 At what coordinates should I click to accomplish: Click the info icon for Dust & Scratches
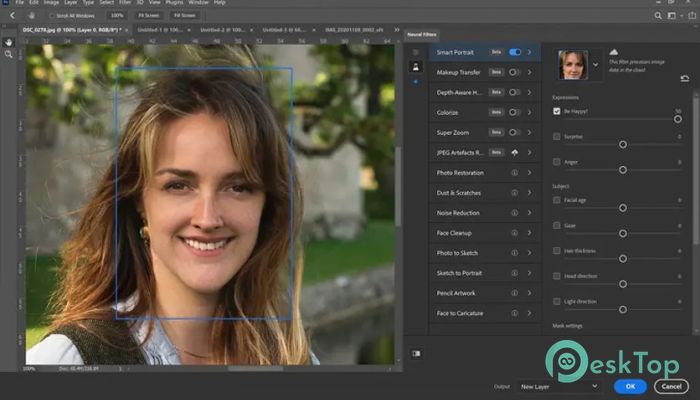(x=515, y=193)
